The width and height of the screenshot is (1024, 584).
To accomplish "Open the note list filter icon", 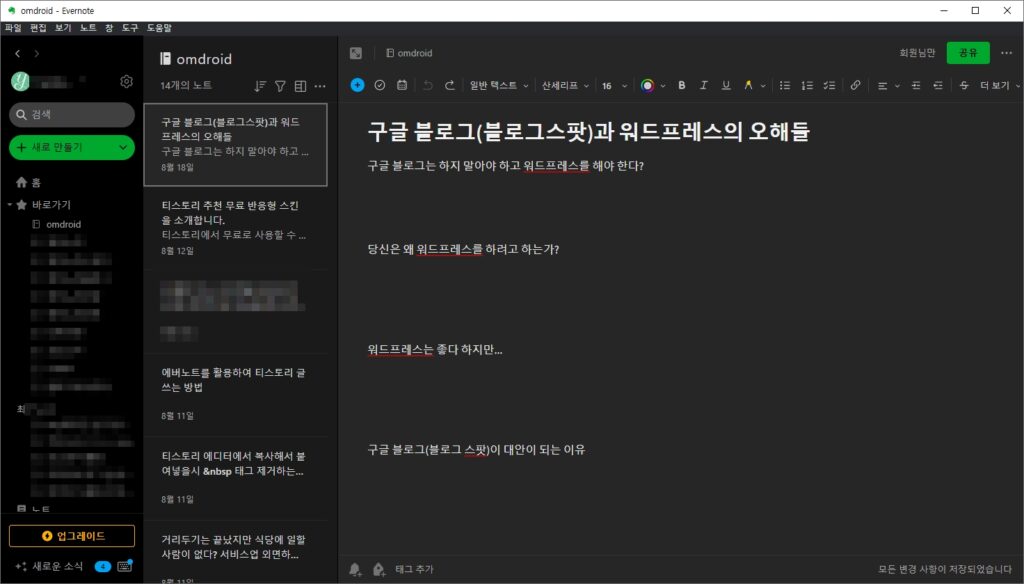I will click(x=280, y=86).
